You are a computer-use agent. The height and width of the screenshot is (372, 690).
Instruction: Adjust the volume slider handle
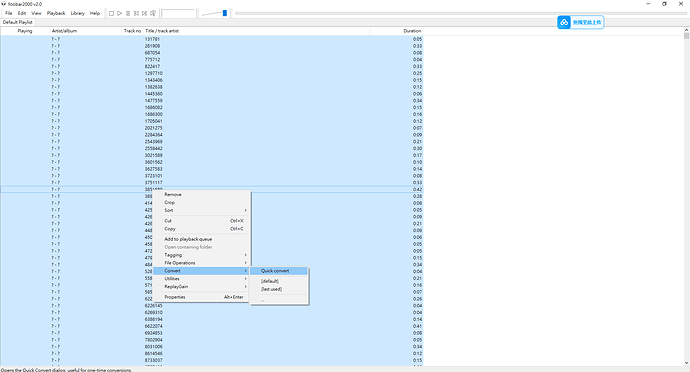tap(225, 13)
